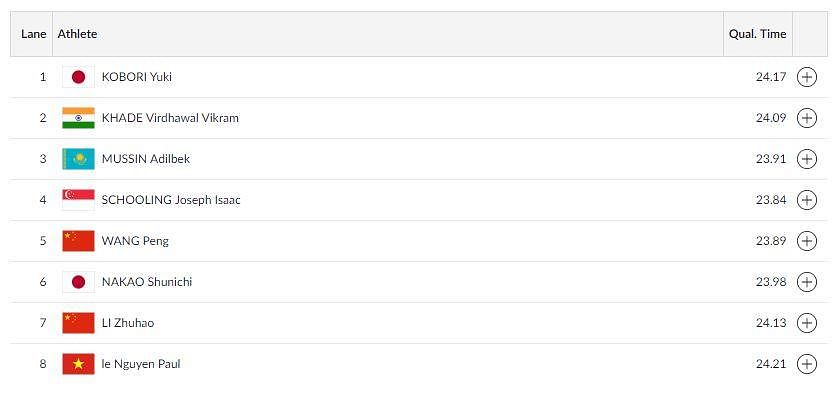
Task: Click China flag beside WANG Peng
Action: 78,241
